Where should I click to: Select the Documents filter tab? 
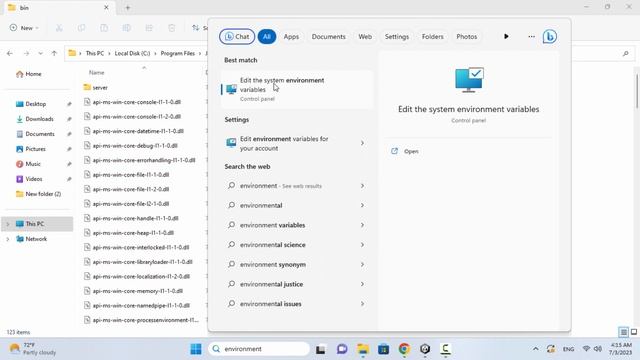[329, 37]
